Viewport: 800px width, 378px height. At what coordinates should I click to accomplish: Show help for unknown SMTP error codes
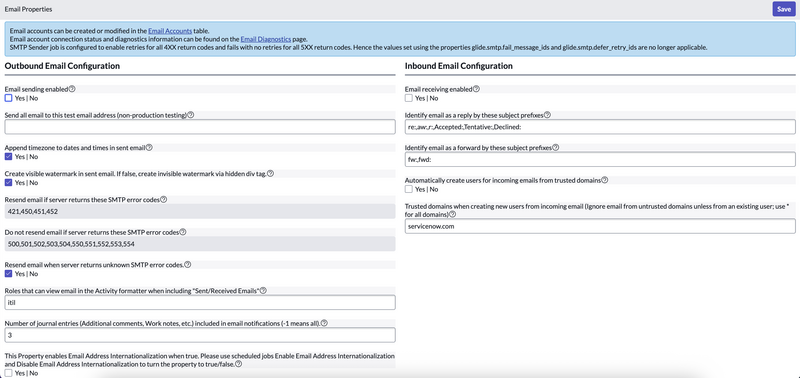188,265
